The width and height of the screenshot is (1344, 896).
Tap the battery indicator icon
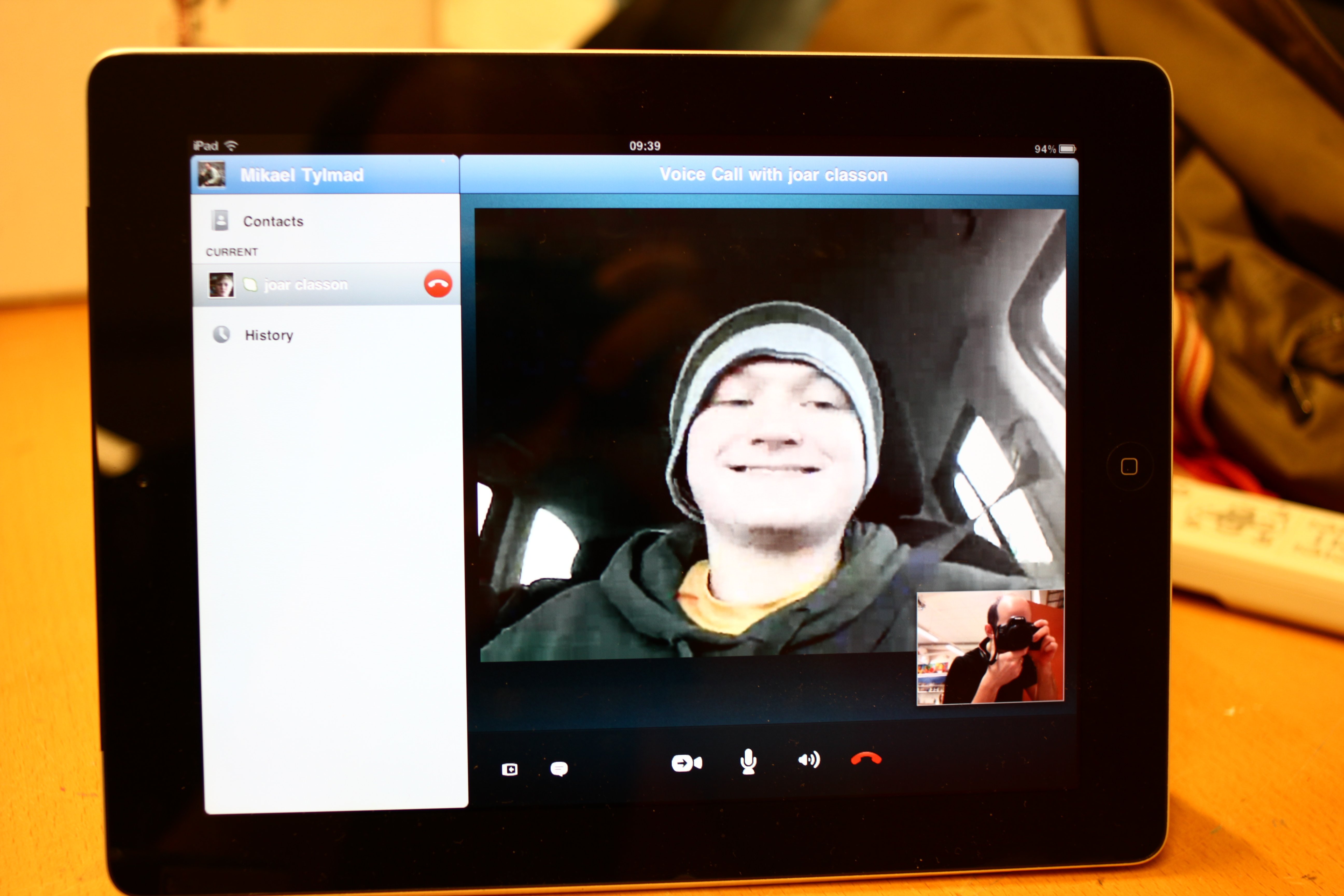click(x=1067, y=149)
